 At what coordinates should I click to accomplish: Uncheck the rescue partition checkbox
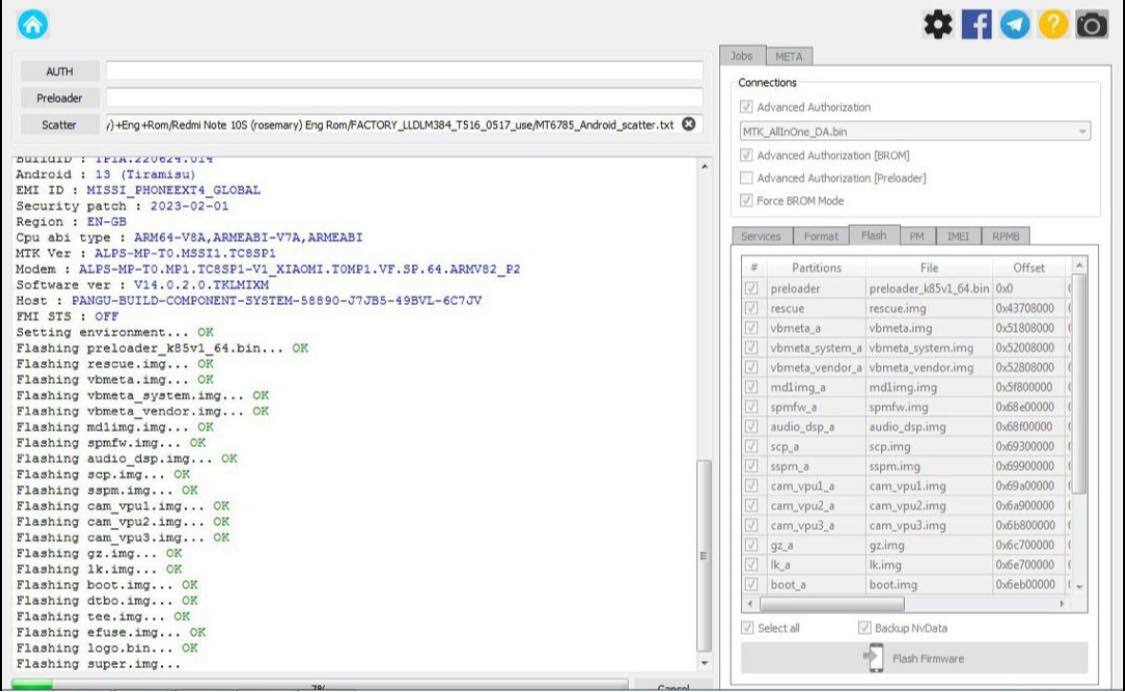click(x=752, y=308)
